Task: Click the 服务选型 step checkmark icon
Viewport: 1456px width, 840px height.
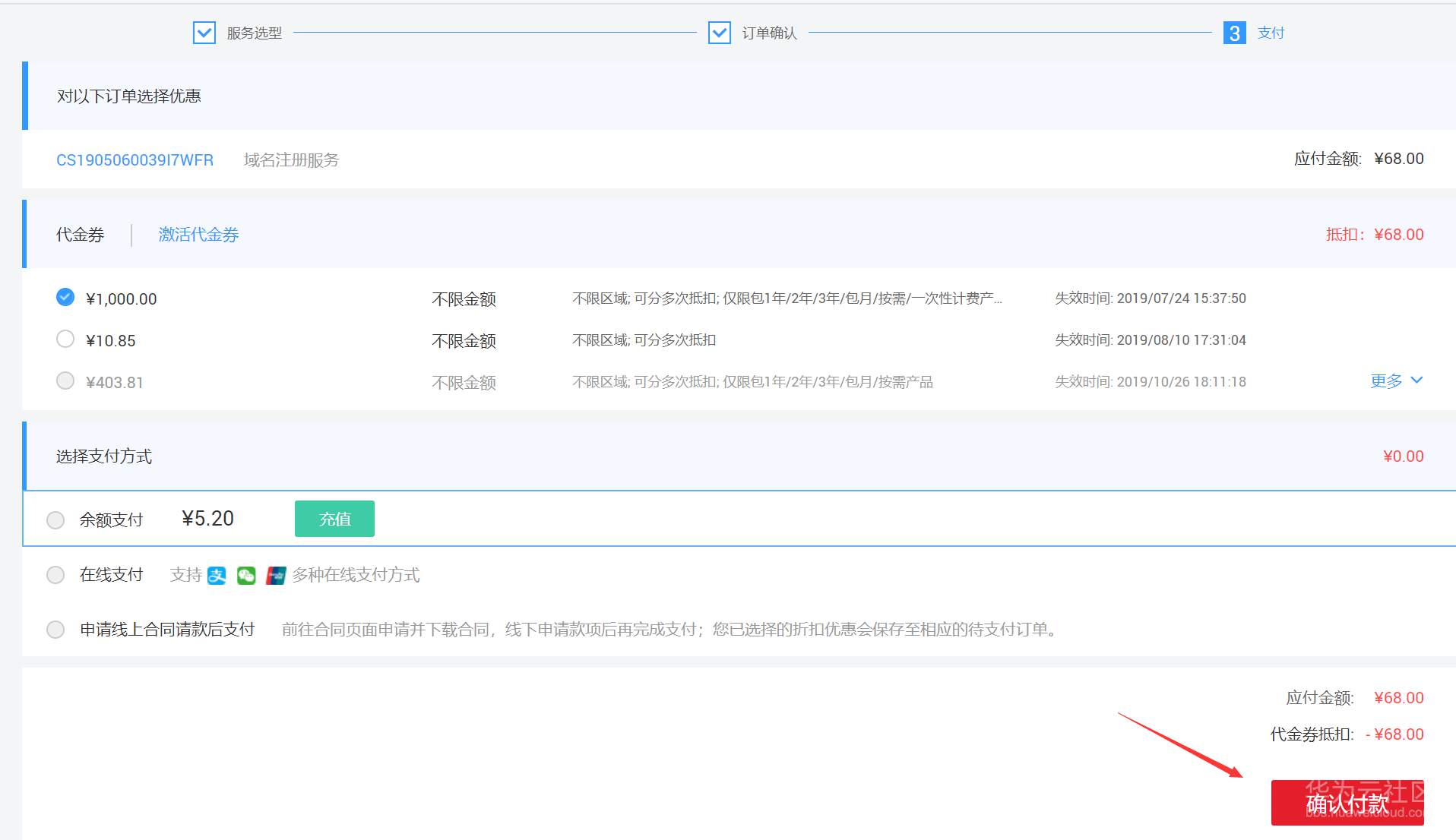Action: pyautogui.click(x=204, y=33)
